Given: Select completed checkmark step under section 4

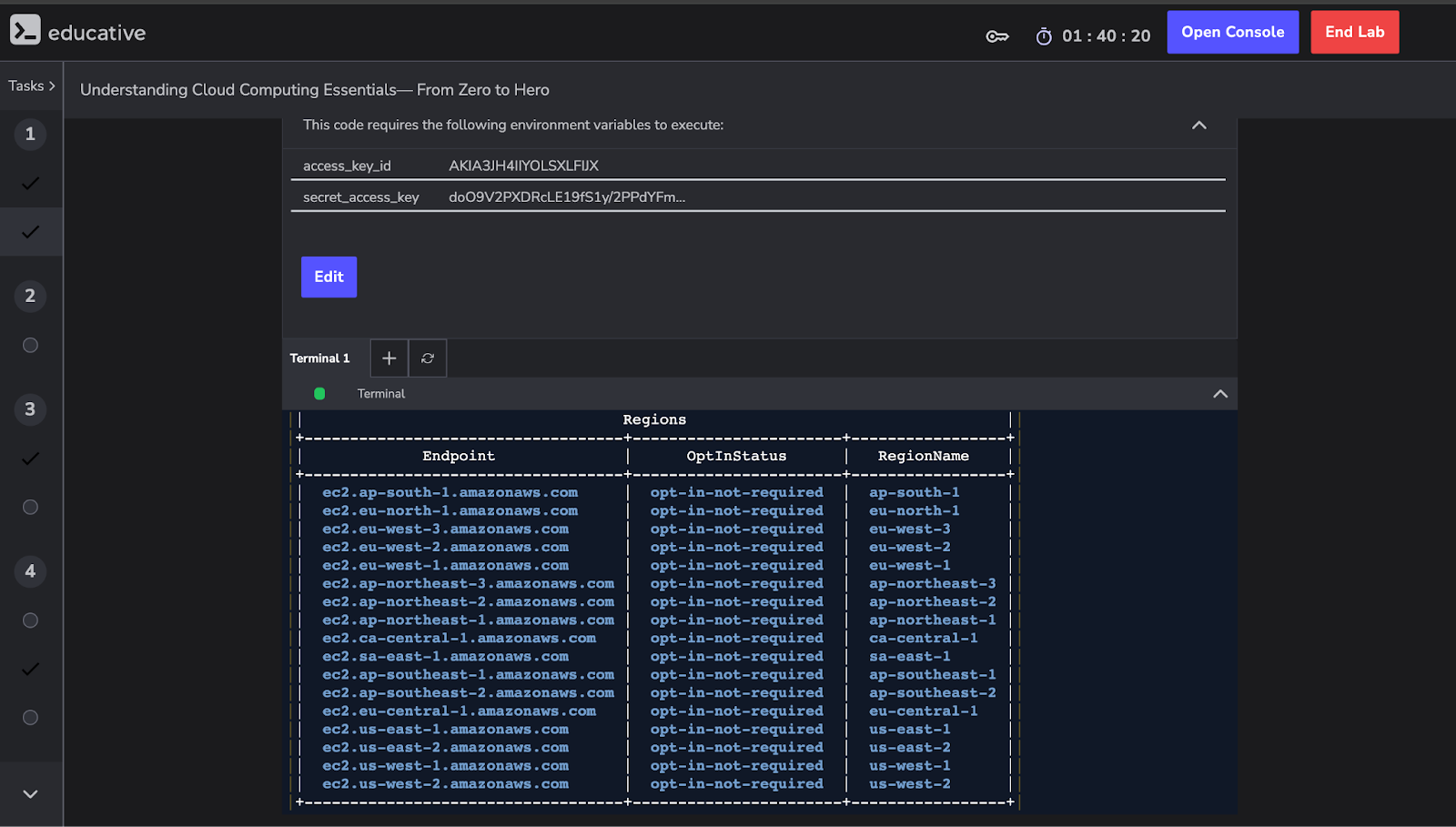Looking at the screenshot, I should tap(30, 670).
